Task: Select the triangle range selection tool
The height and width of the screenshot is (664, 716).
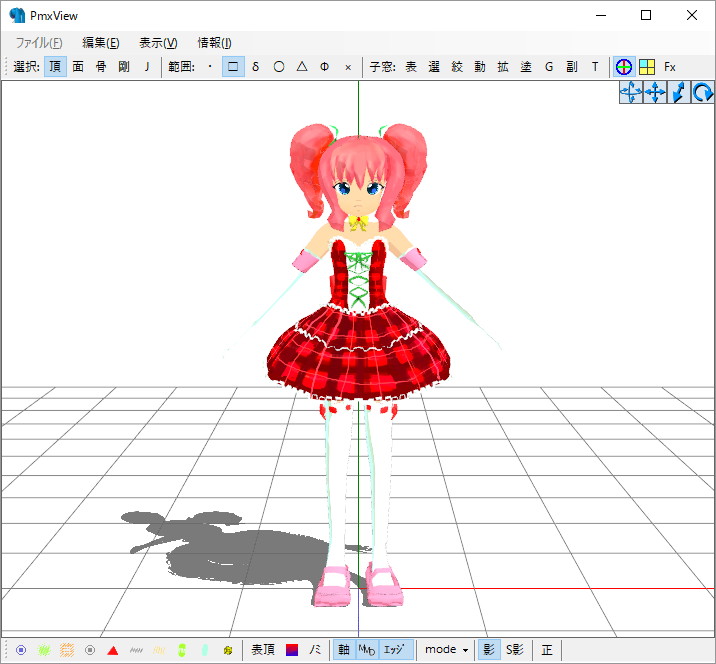Action: 302,67
